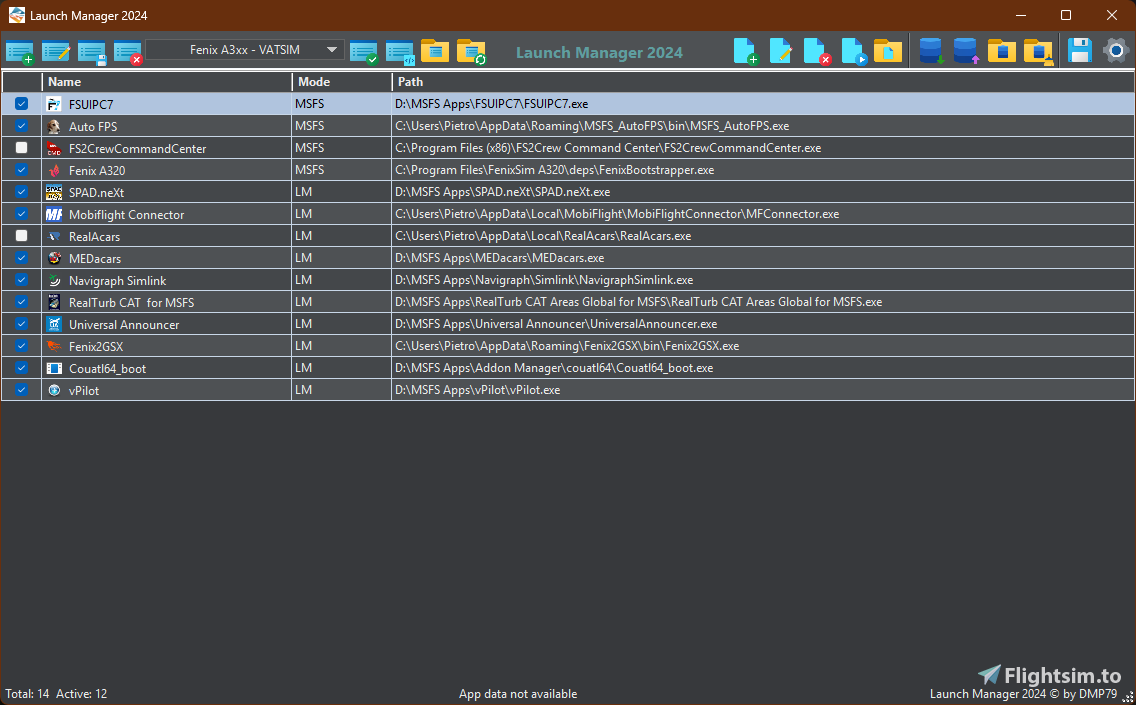Sort by the Mode column header

point(342,82)
